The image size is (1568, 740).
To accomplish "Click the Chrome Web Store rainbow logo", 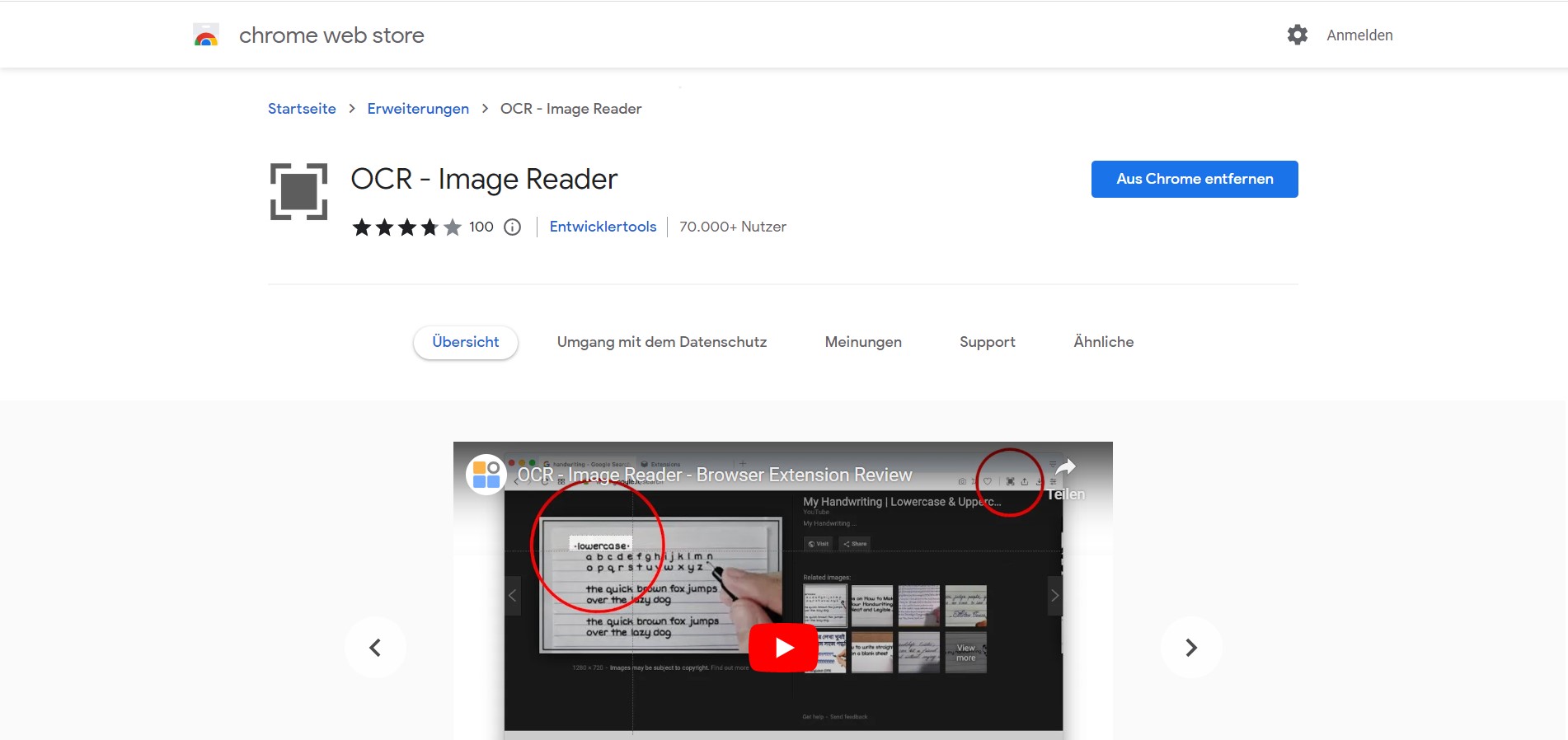I will point(206,35).
